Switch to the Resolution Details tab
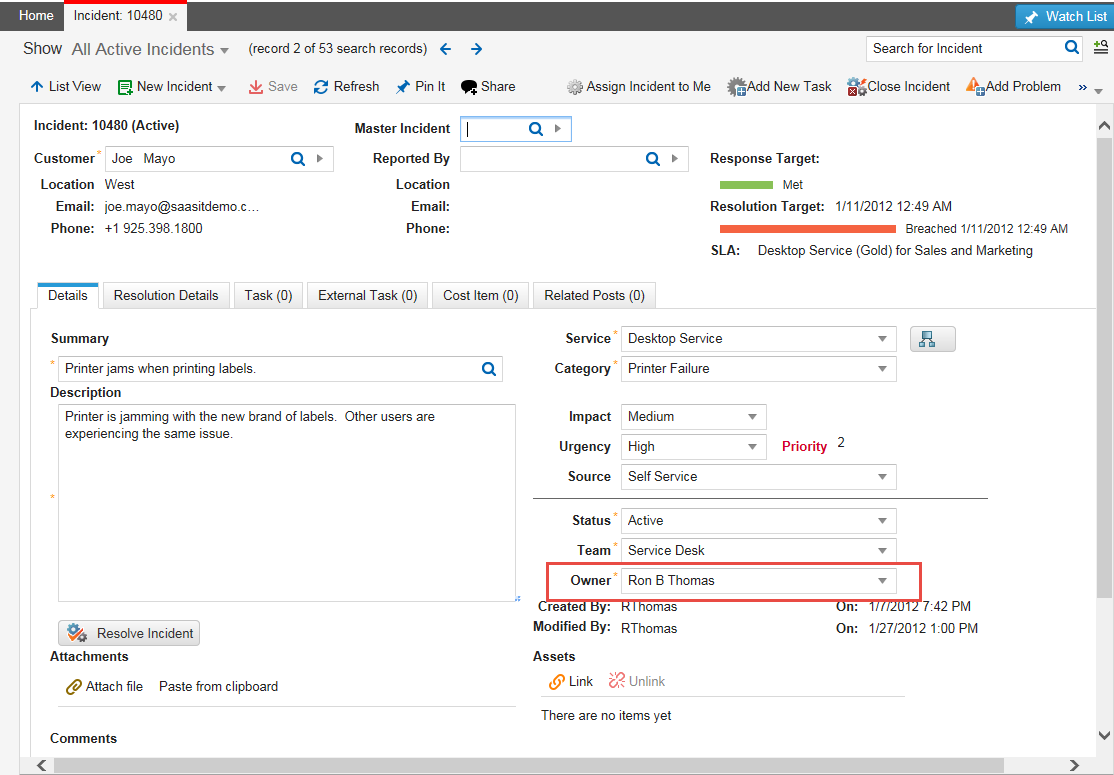This screenshot has height=775, width=1114. (x=166, y=296)
